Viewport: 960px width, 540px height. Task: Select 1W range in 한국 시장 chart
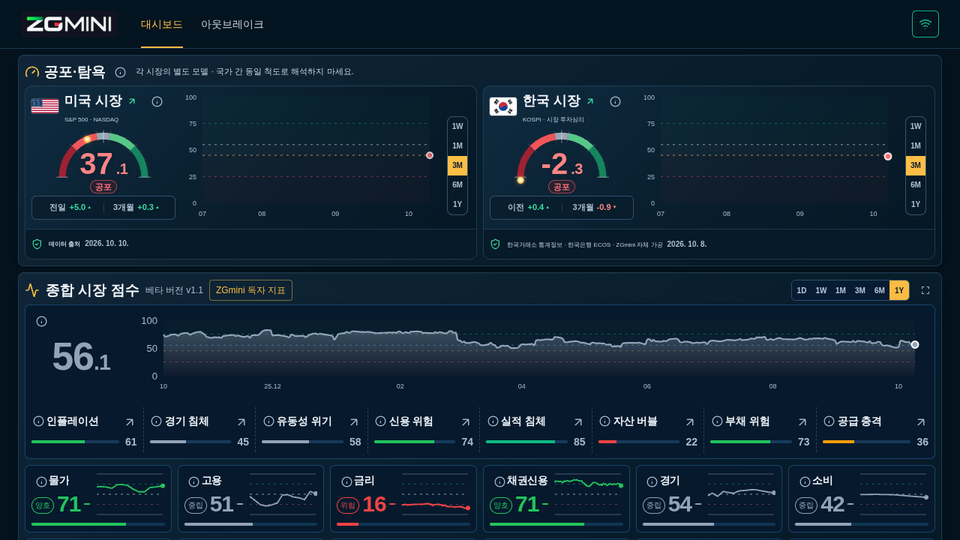[x=915, y=126]
